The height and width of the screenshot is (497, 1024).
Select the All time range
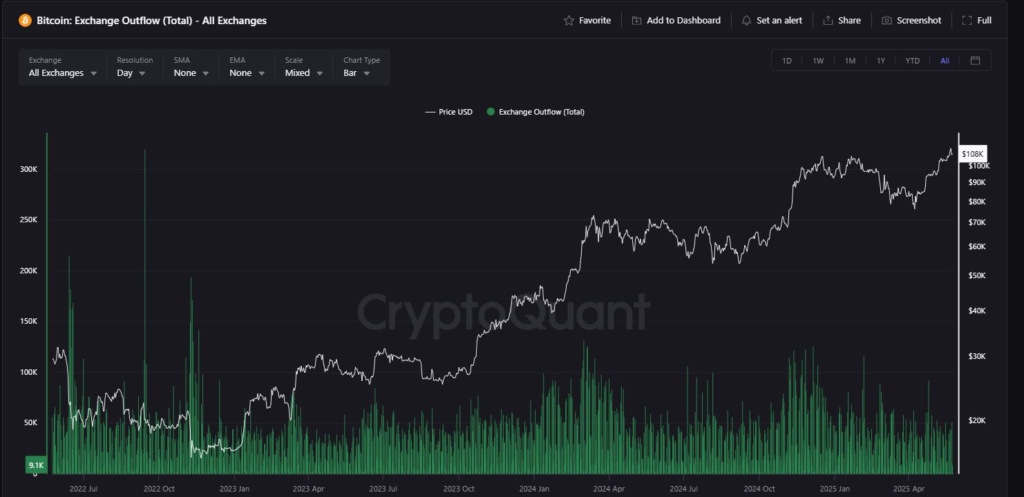point(944,61)
